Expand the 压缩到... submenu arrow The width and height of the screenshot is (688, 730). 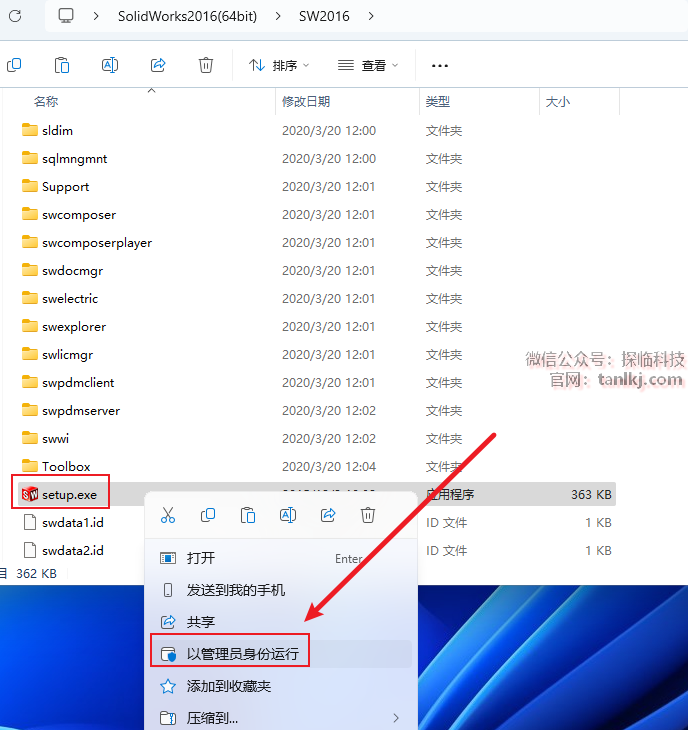point(396,718)
